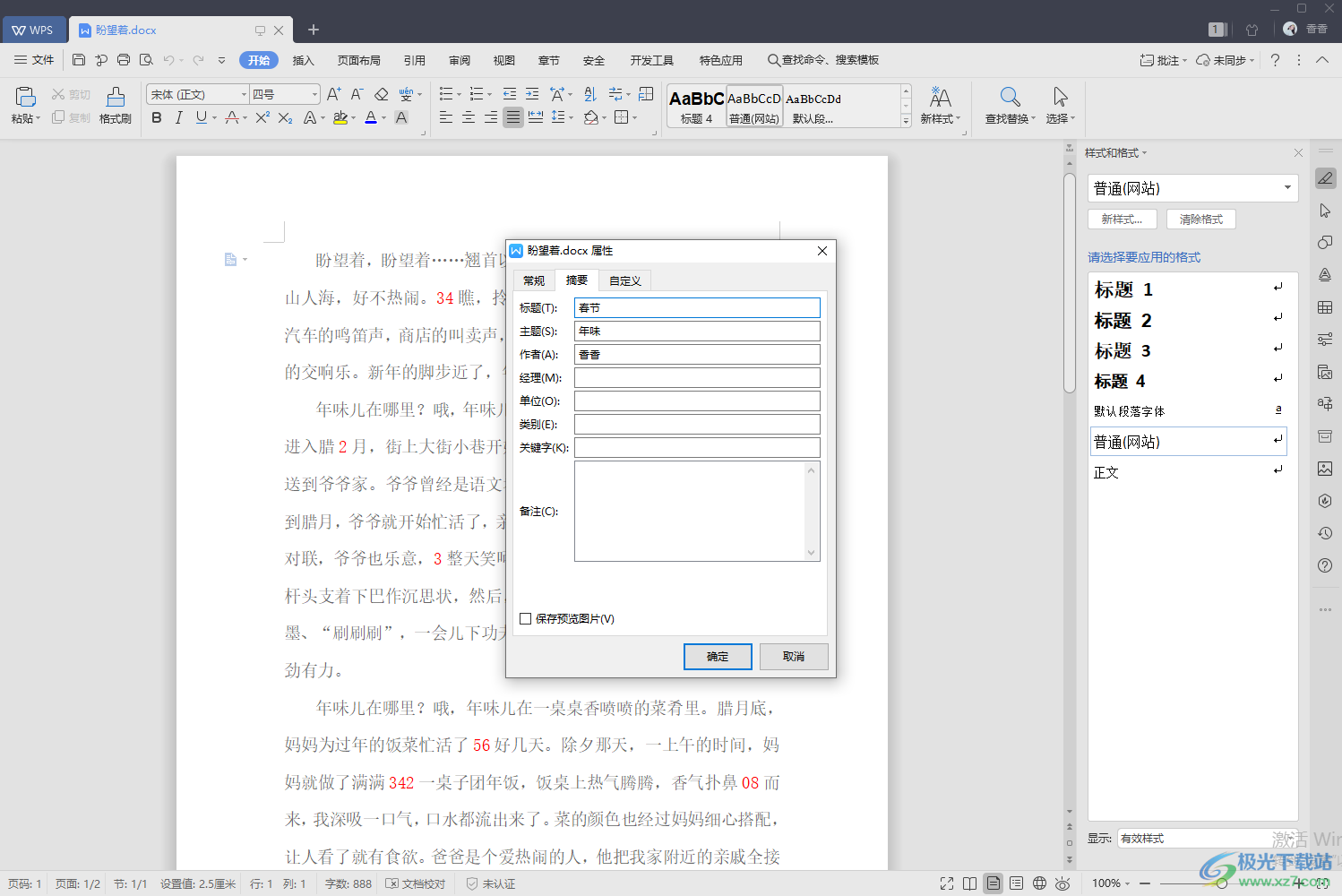Justify paragraph text
1342x896 pixels.
[513, 117]
